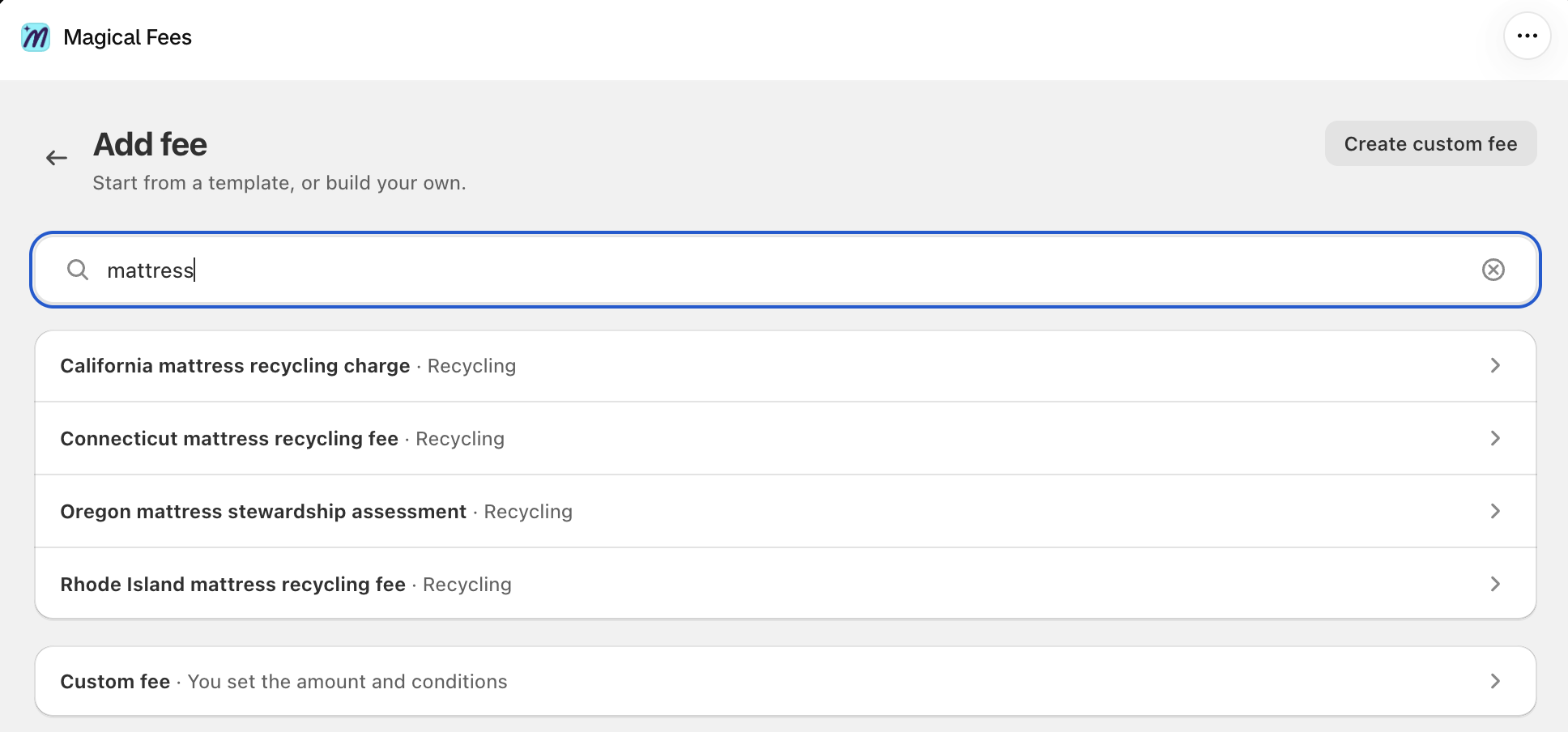
Task: Click the Magical Fees app logo icon
Action: click(36, 37)
